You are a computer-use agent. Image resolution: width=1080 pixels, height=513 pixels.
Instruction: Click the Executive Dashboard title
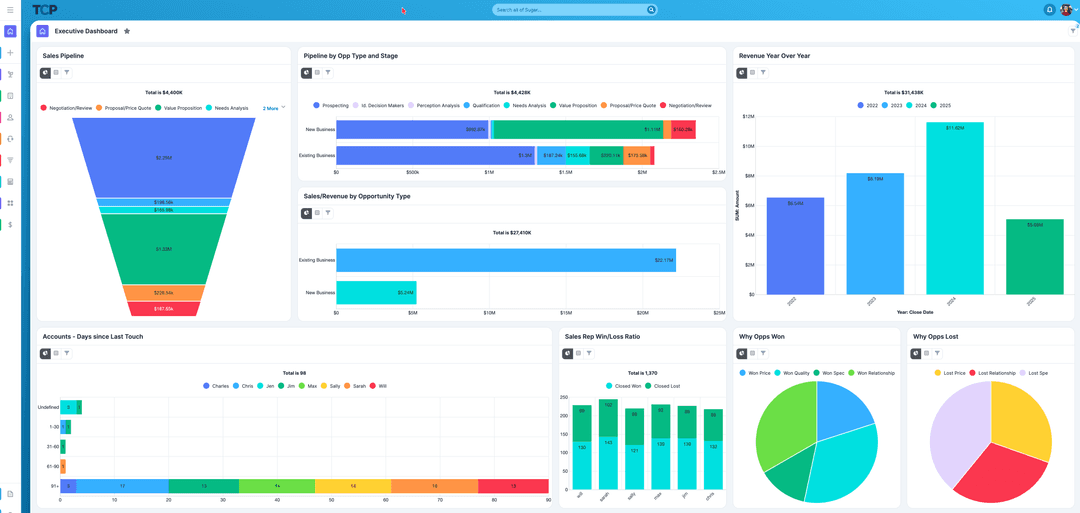(x=86, y=32)
